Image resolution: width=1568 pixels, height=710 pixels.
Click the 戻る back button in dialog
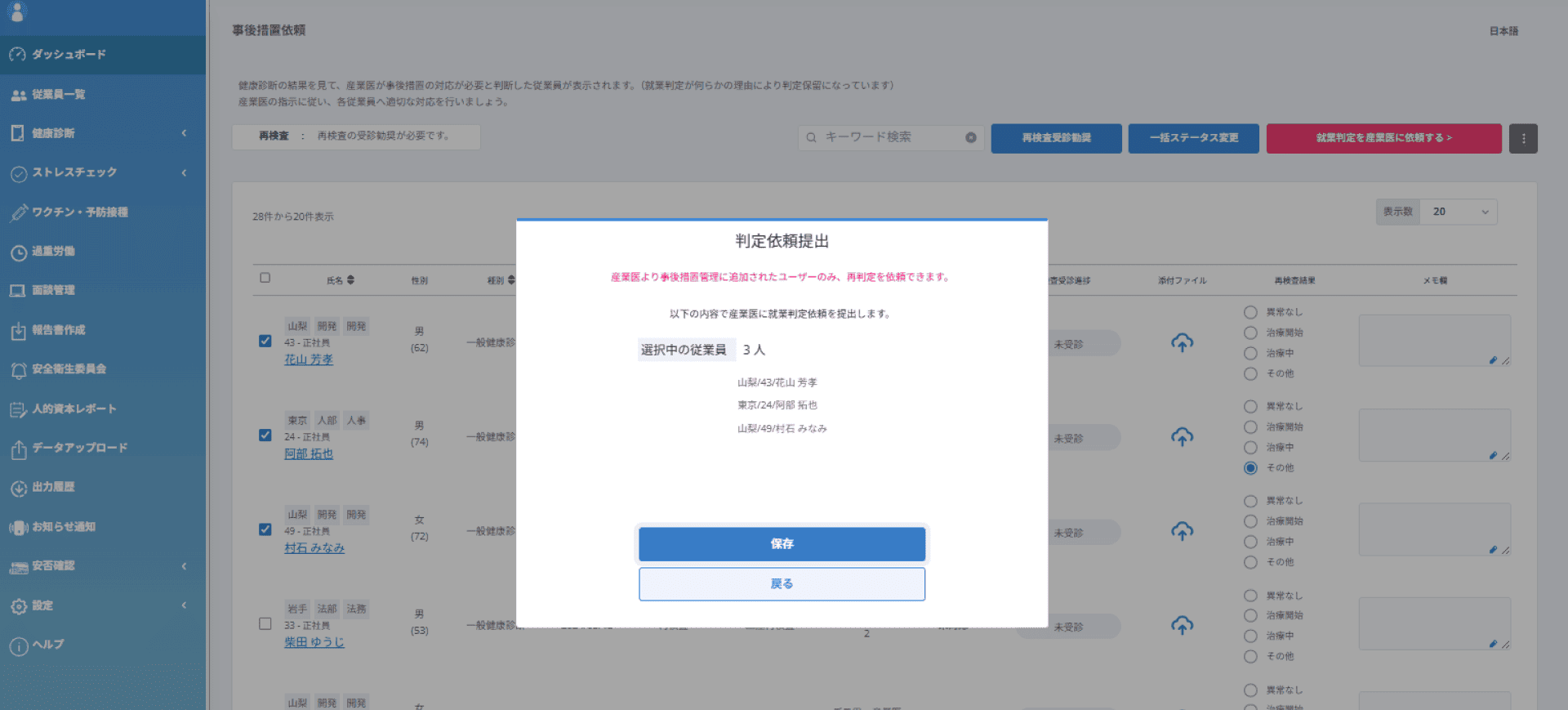point(782,584)
